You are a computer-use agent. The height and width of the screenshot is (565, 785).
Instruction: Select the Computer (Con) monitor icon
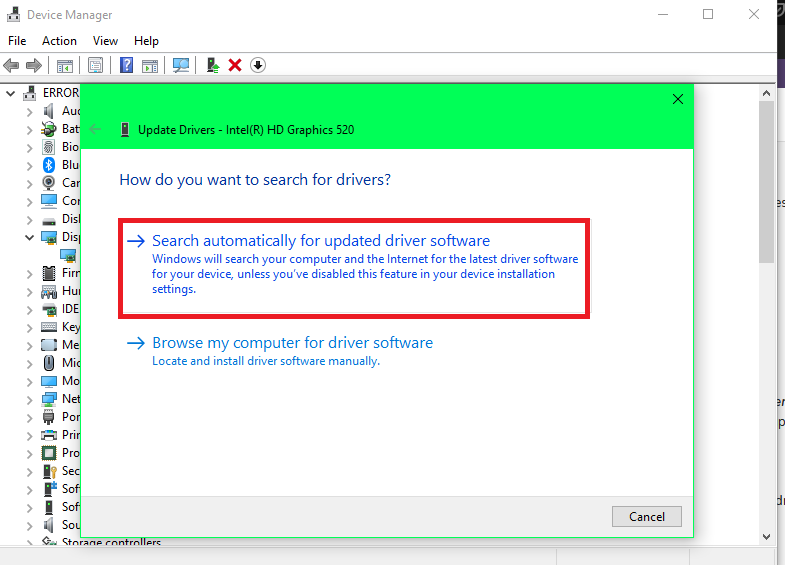[x=49, y=201]
